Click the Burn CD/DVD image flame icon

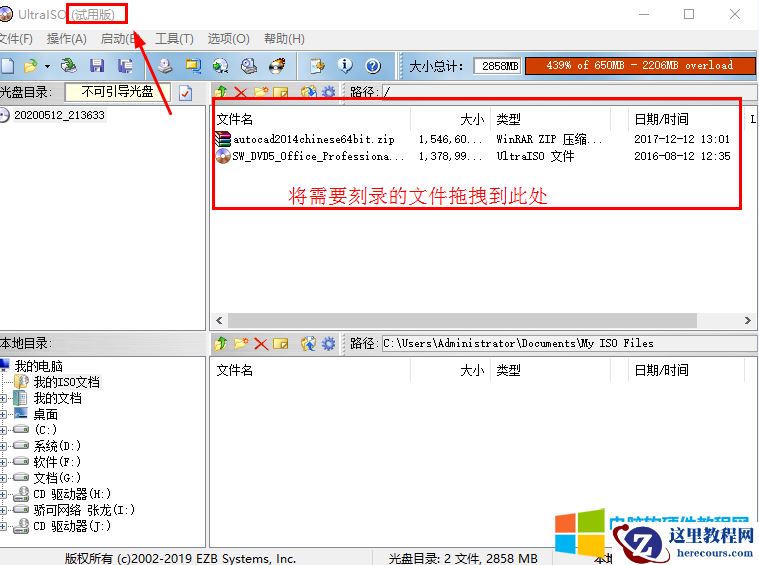277,65
